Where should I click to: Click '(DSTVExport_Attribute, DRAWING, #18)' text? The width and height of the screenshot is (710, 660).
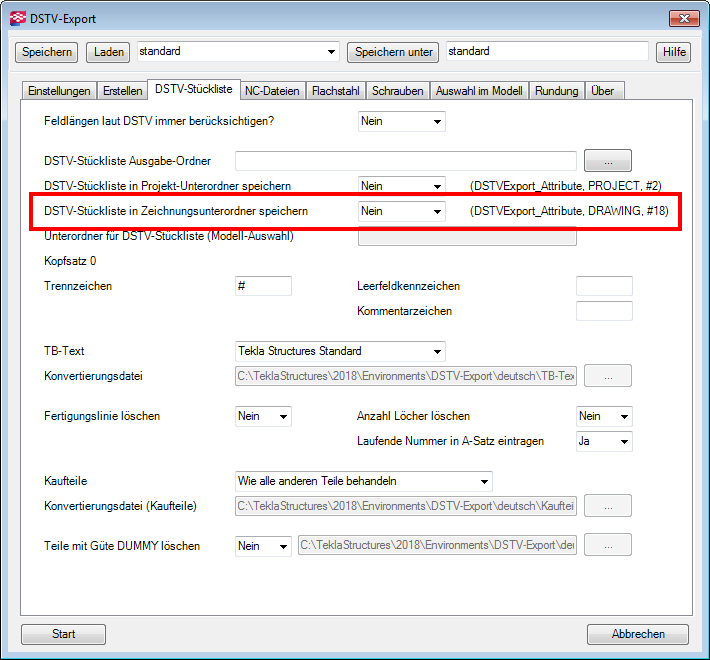point(569,211)
